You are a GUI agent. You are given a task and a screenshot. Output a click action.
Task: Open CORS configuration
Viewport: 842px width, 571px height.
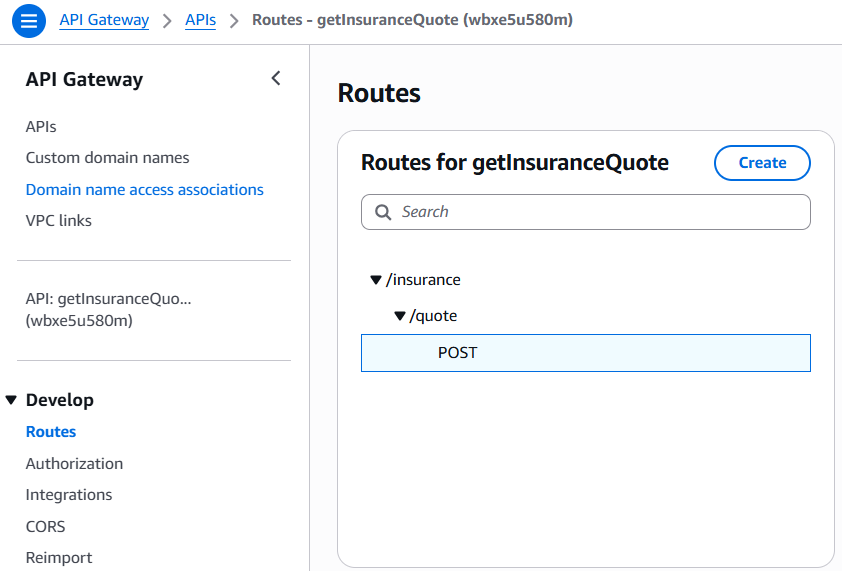coord(45,526)
